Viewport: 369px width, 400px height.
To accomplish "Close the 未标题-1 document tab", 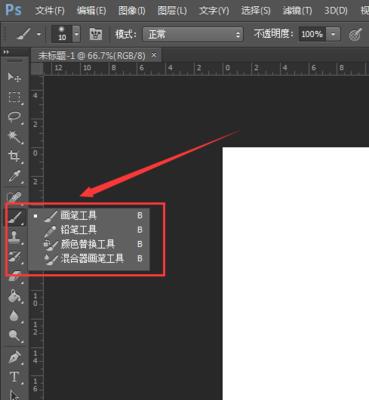I will click(x=154, y=55).
